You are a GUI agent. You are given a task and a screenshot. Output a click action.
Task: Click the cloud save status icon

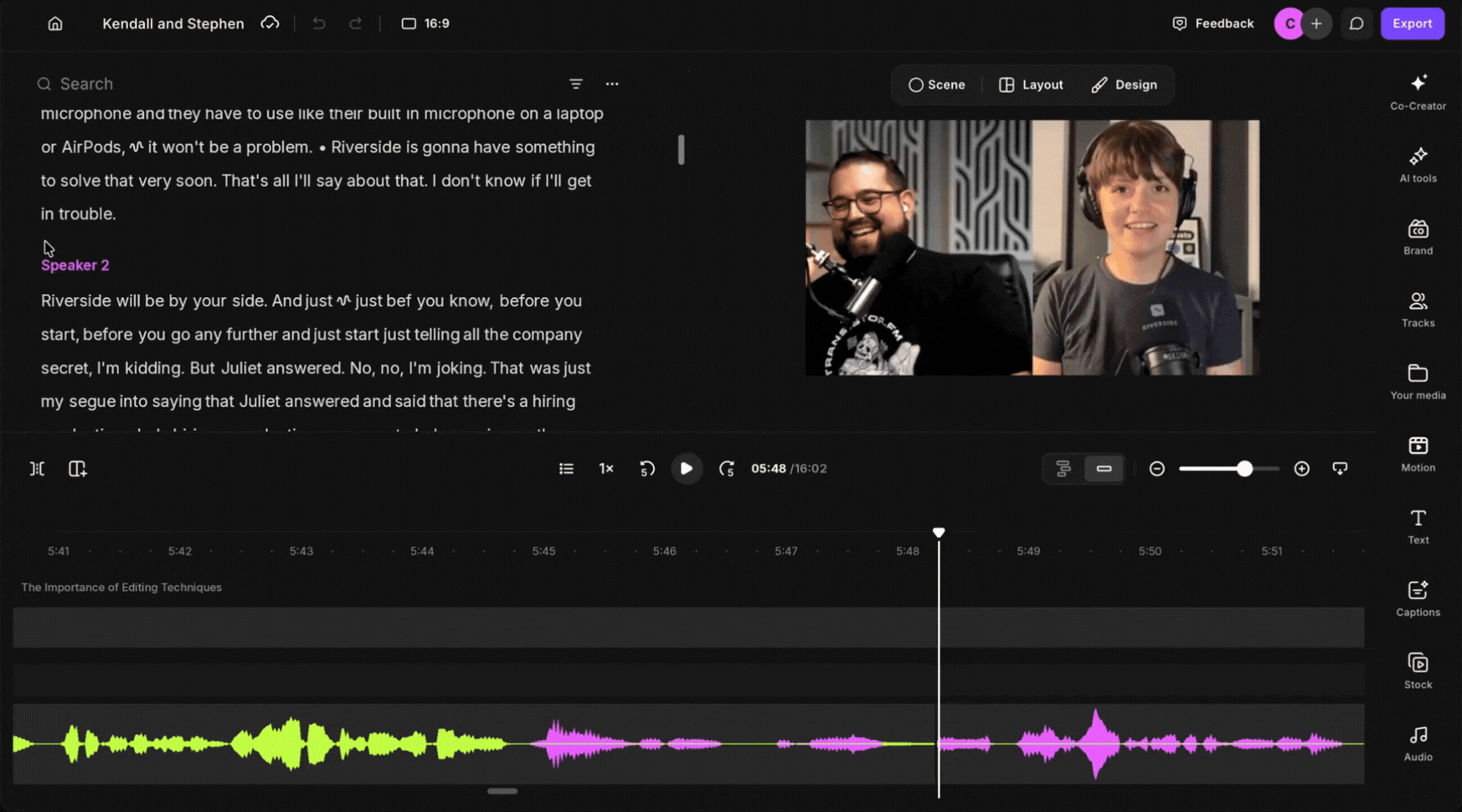point(270,23)
